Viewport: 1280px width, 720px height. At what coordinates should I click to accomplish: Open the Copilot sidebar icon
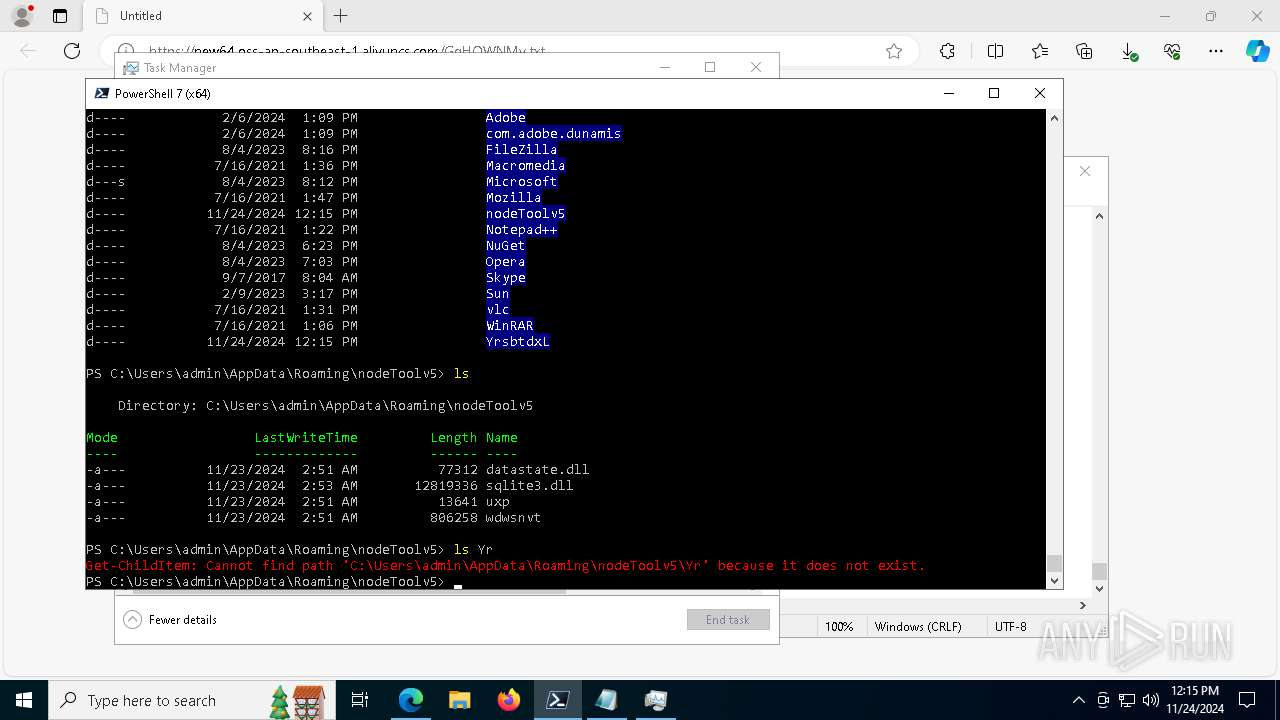pyautogui.click(x=1257, y=51)
